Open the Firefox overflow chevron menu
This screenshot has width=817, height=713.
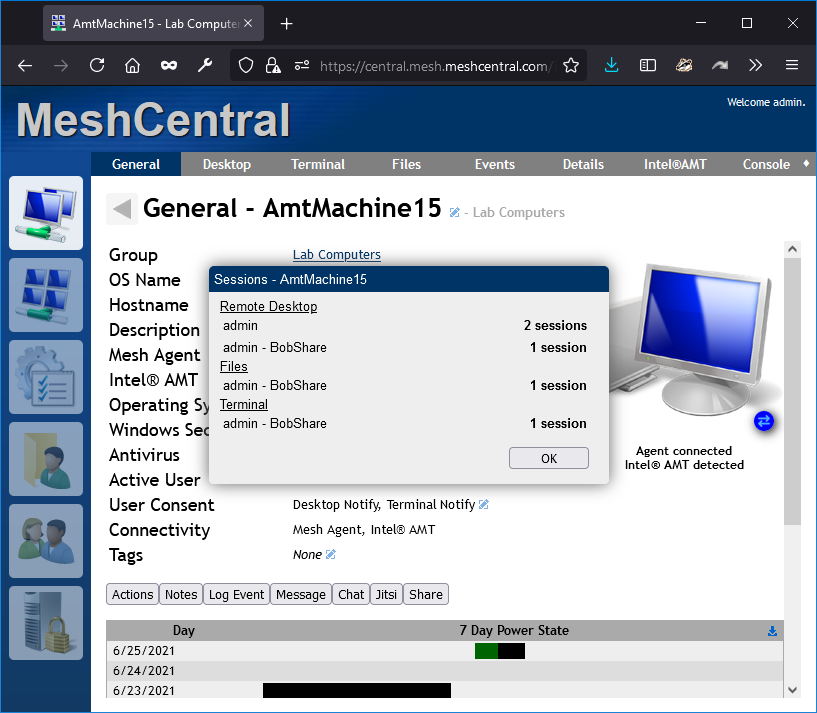[x=757, y=65]
